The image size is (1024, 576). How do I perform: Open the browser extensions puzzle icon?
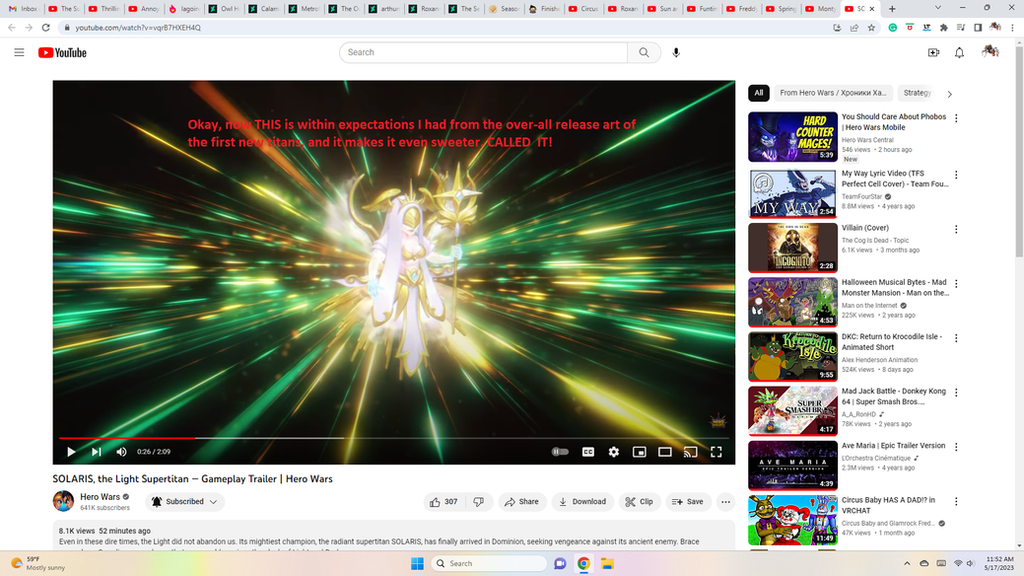[944, 27]
